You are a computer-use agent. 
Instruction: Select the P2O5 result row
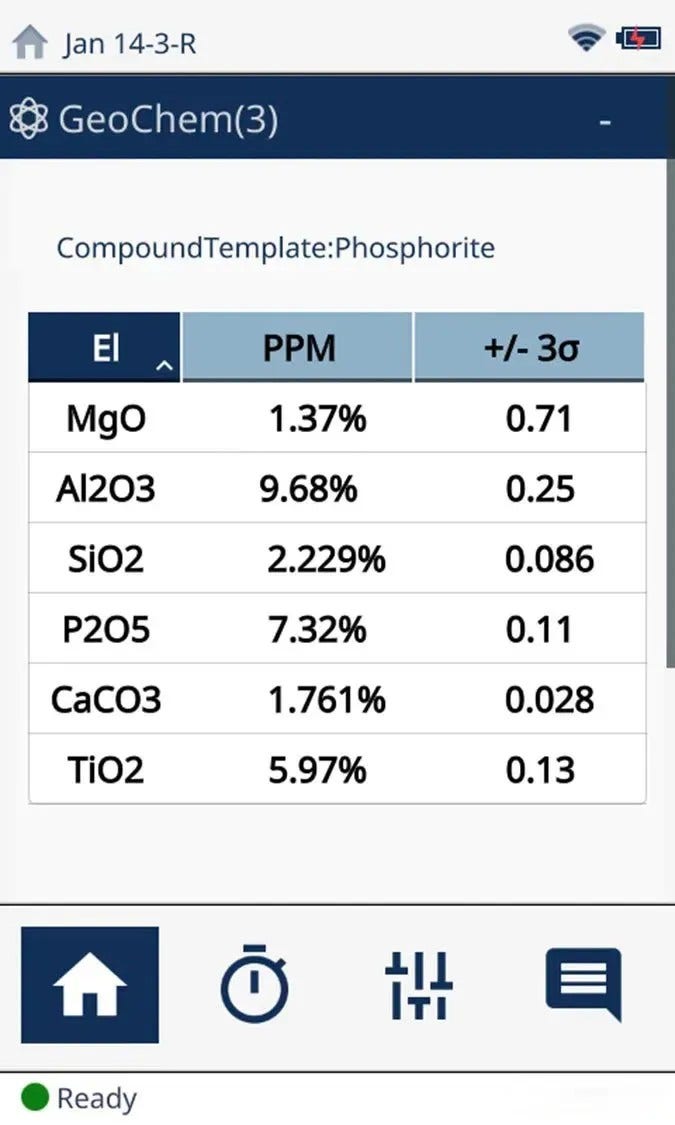pyautogui.click(x=337, y=629)
